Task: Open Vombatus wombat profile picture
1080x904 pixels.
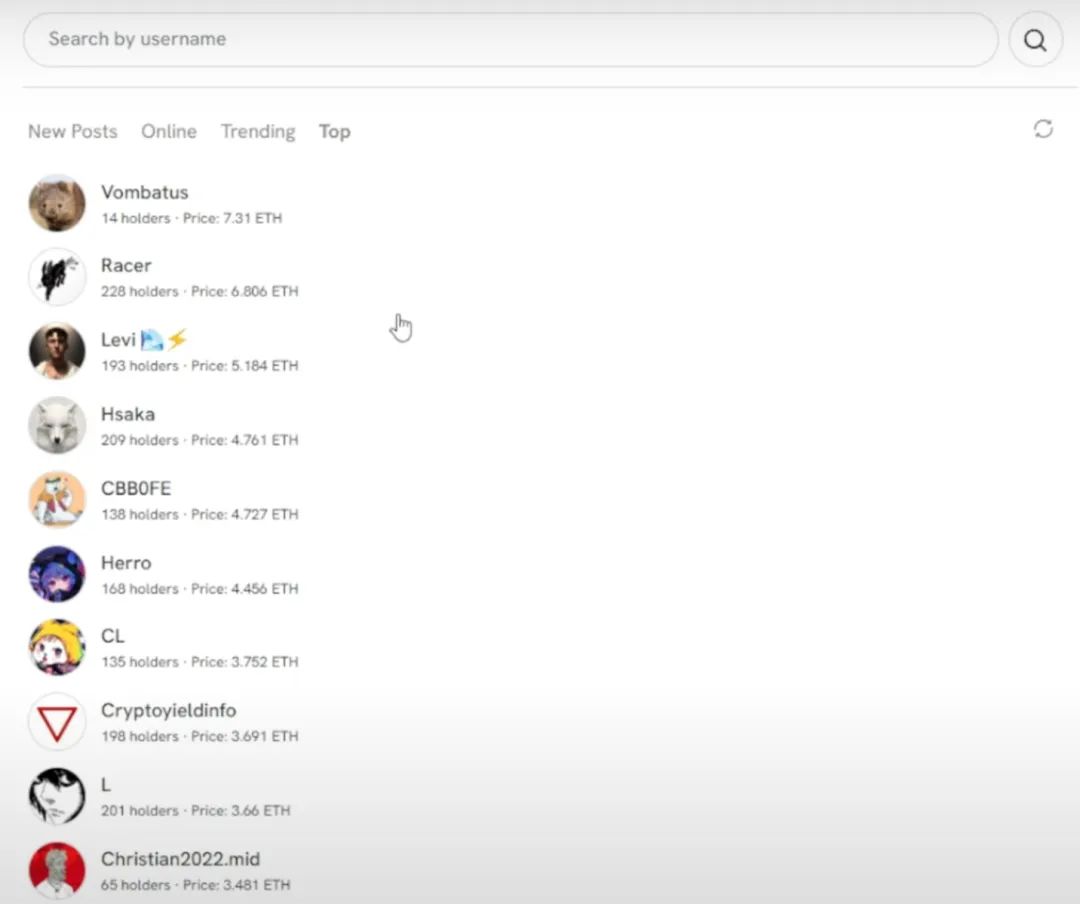Action: (x=57, y=203)
